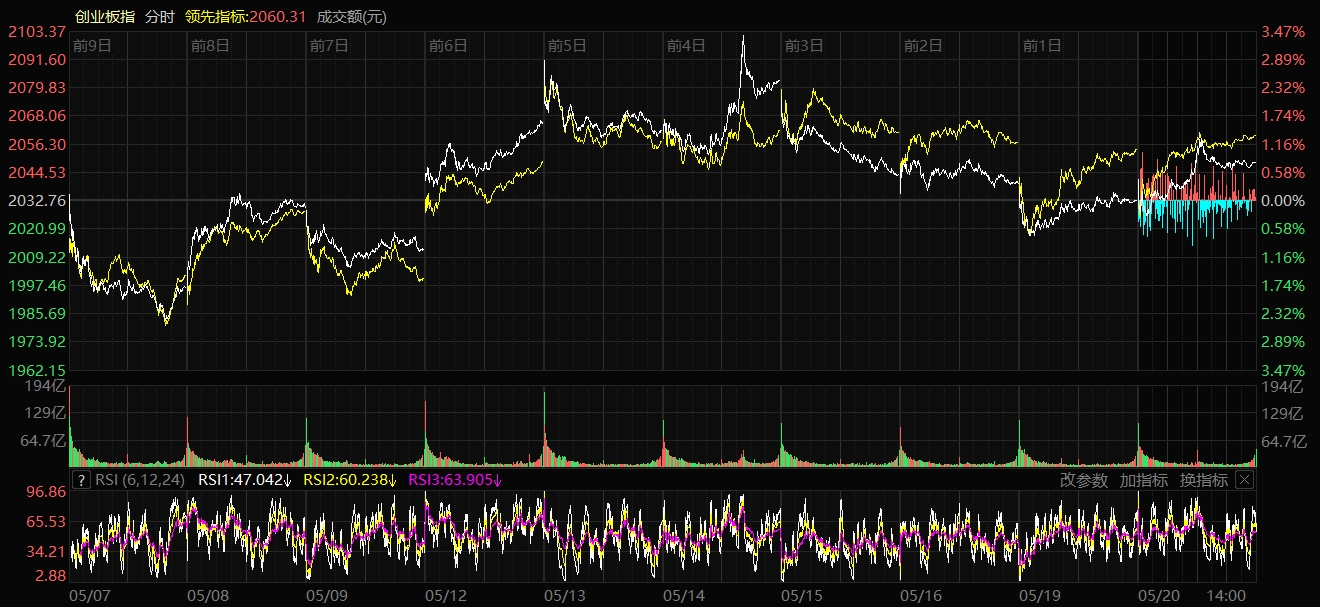Click 加指标 to add an indicator
The image size is (1320, 607).
[x=1144, y=480]
